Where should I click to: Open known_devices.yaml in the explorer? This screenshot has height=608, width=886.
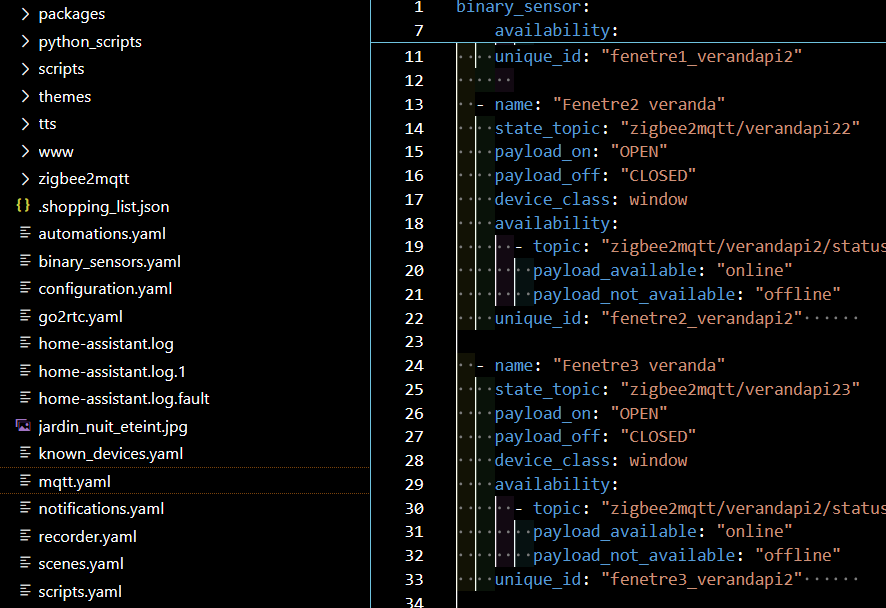coord(110,454)
